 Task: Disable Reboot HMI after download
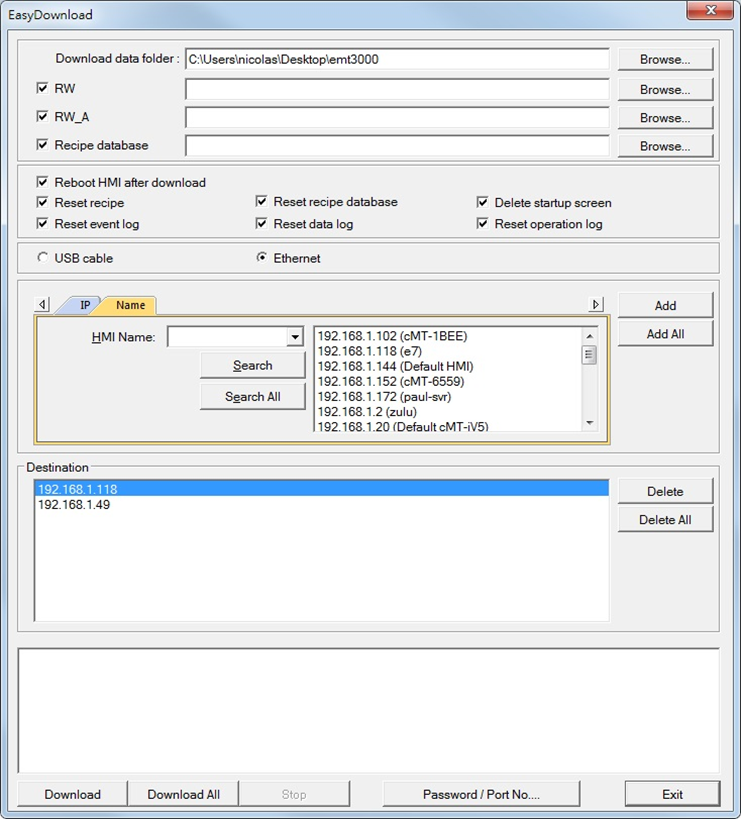pos(42,182)
